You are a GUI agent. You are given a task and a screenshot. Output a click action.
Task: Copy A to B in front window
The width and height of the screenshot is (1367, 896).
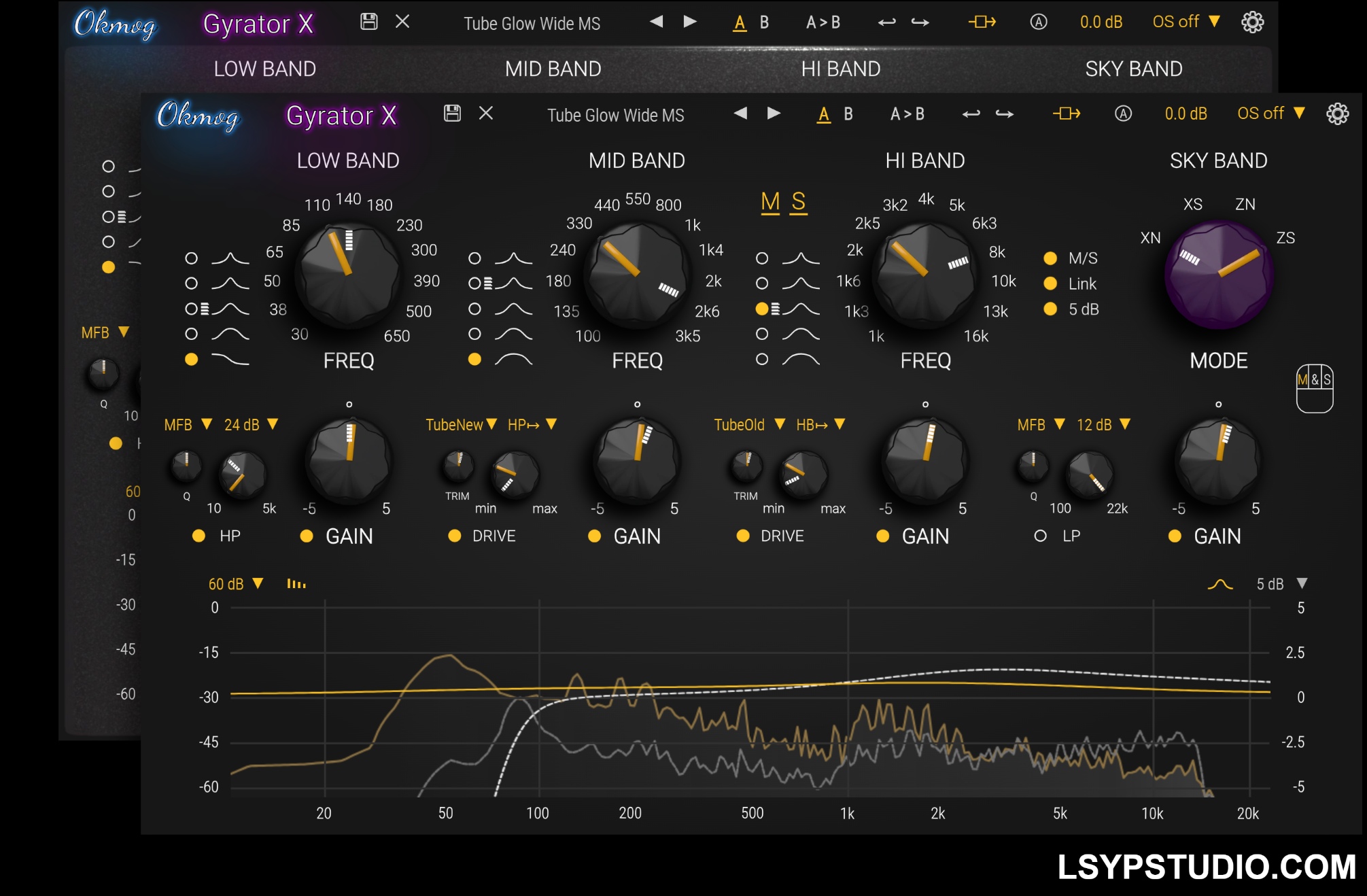[x=907, y=114]
